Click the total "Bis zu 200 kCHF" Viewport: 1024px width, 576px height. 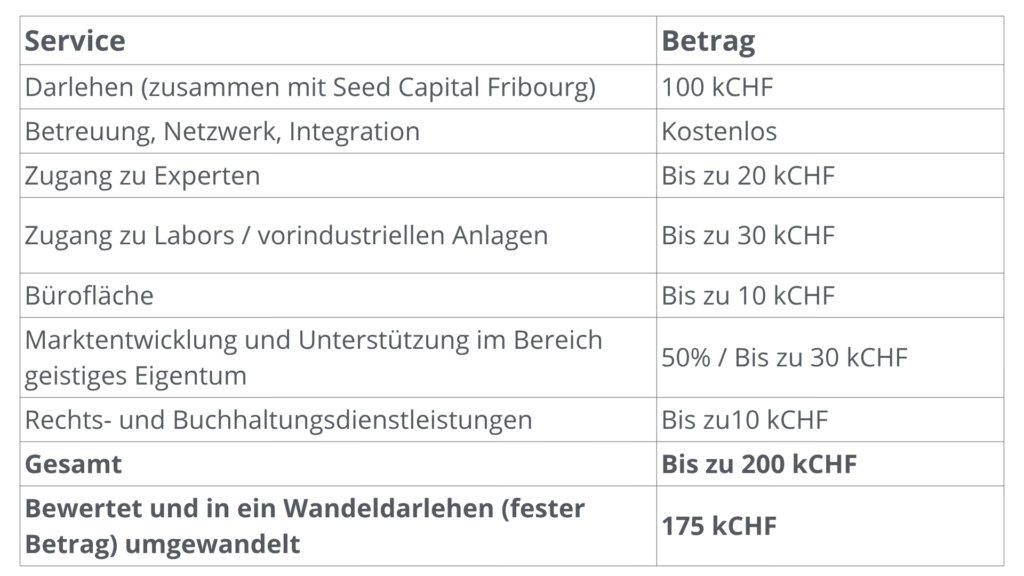[x=759, y=464]
